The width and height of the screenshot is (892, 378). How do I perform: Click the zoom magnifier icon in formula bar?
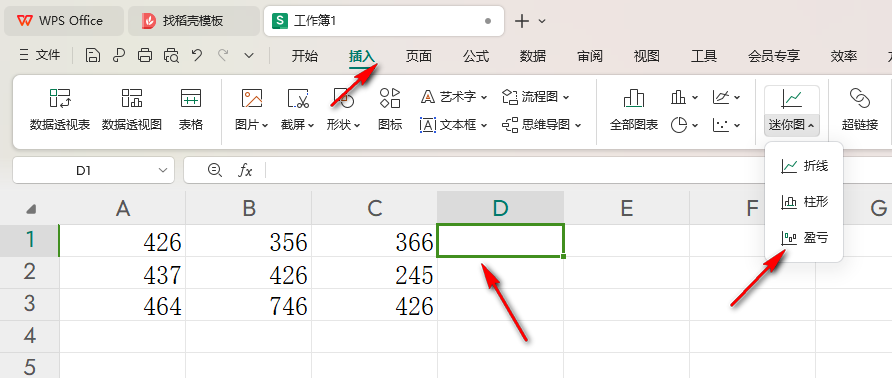tap(214, 170)
